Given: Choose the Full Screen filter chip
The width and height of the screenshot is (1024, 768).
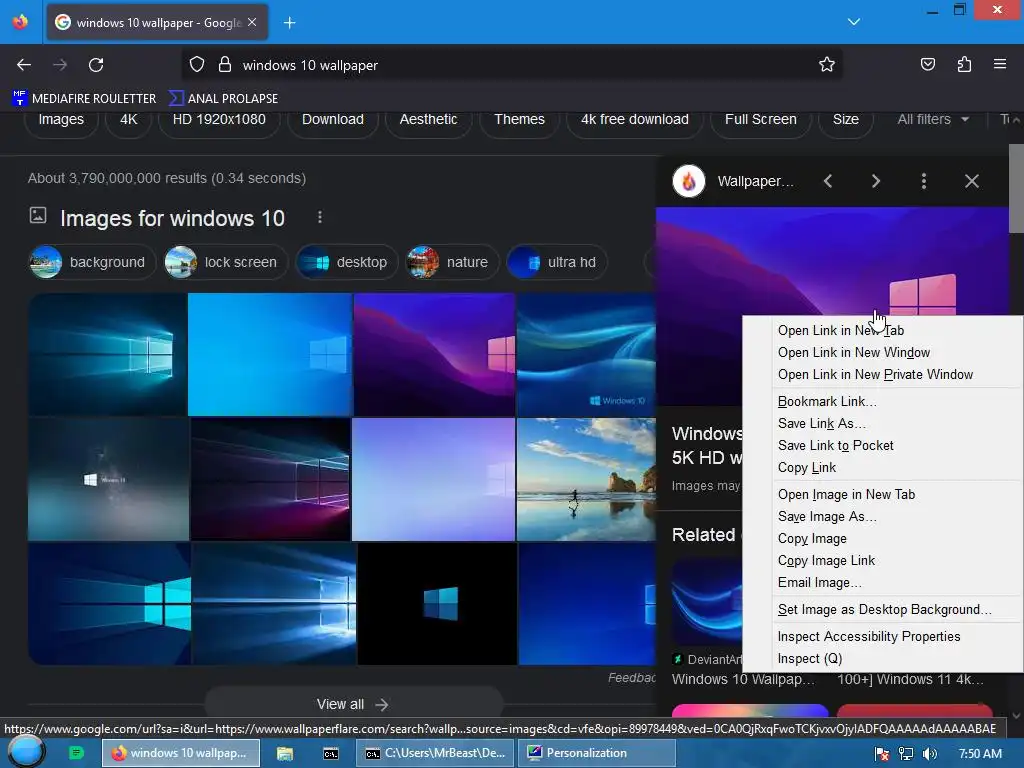Looking at the screenshot, I should [x=761, y=120].
